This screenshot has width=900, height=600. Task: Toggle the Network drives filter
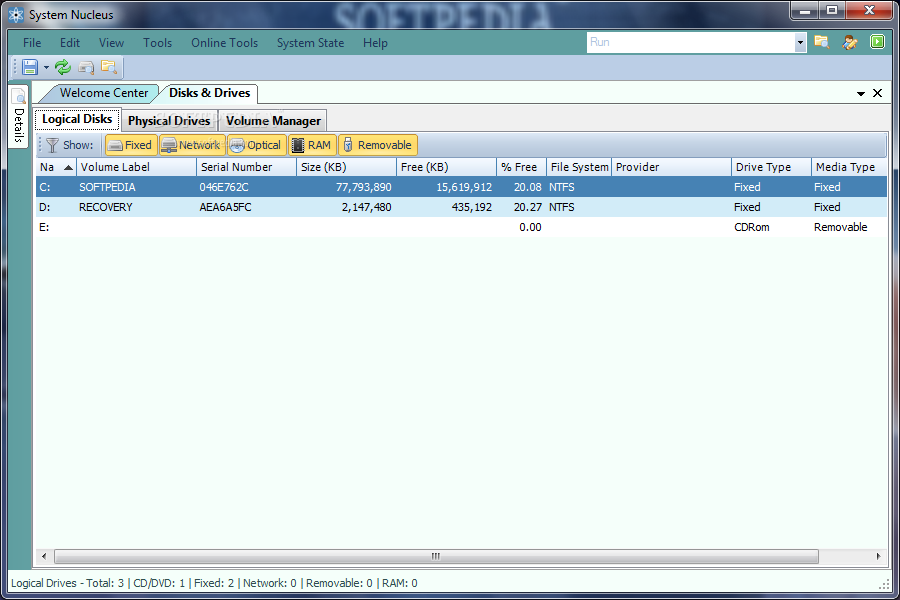(192, 145)
